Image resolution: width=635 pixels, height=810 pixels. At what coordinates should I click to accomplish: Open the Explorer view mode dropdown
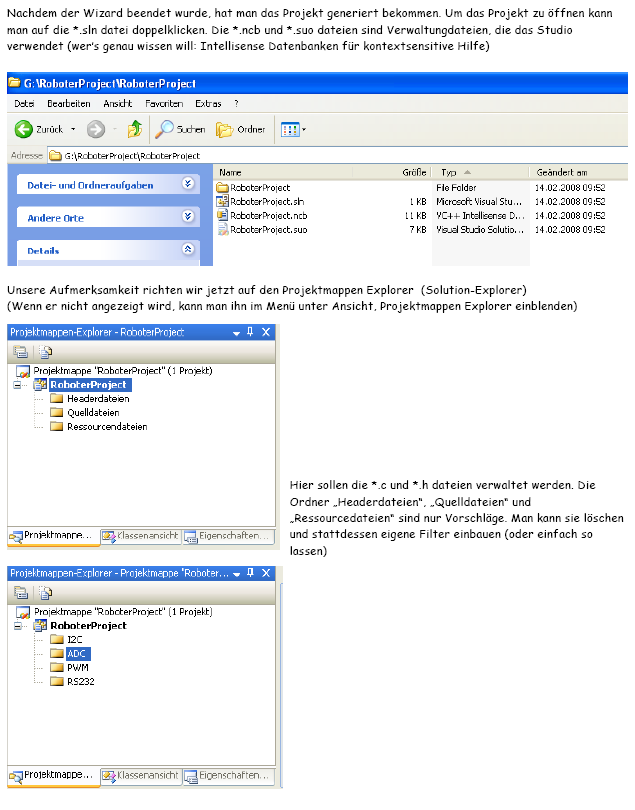[x=293, y=129]
